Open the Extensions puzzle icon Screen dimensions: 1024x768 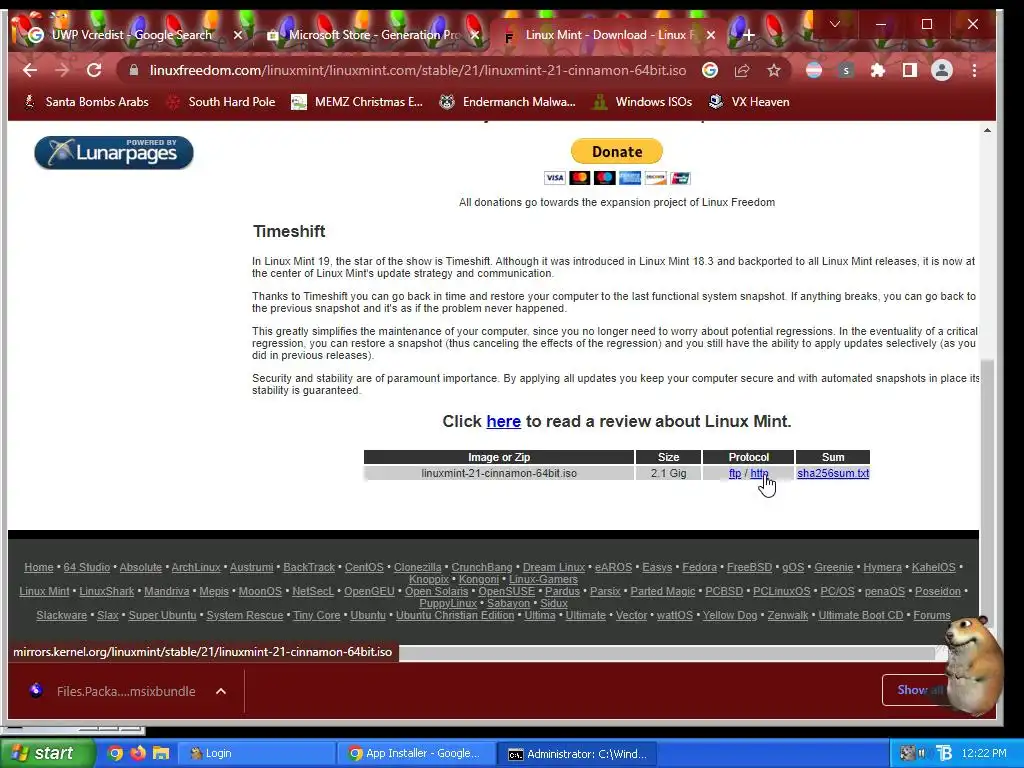click(878, 71)
